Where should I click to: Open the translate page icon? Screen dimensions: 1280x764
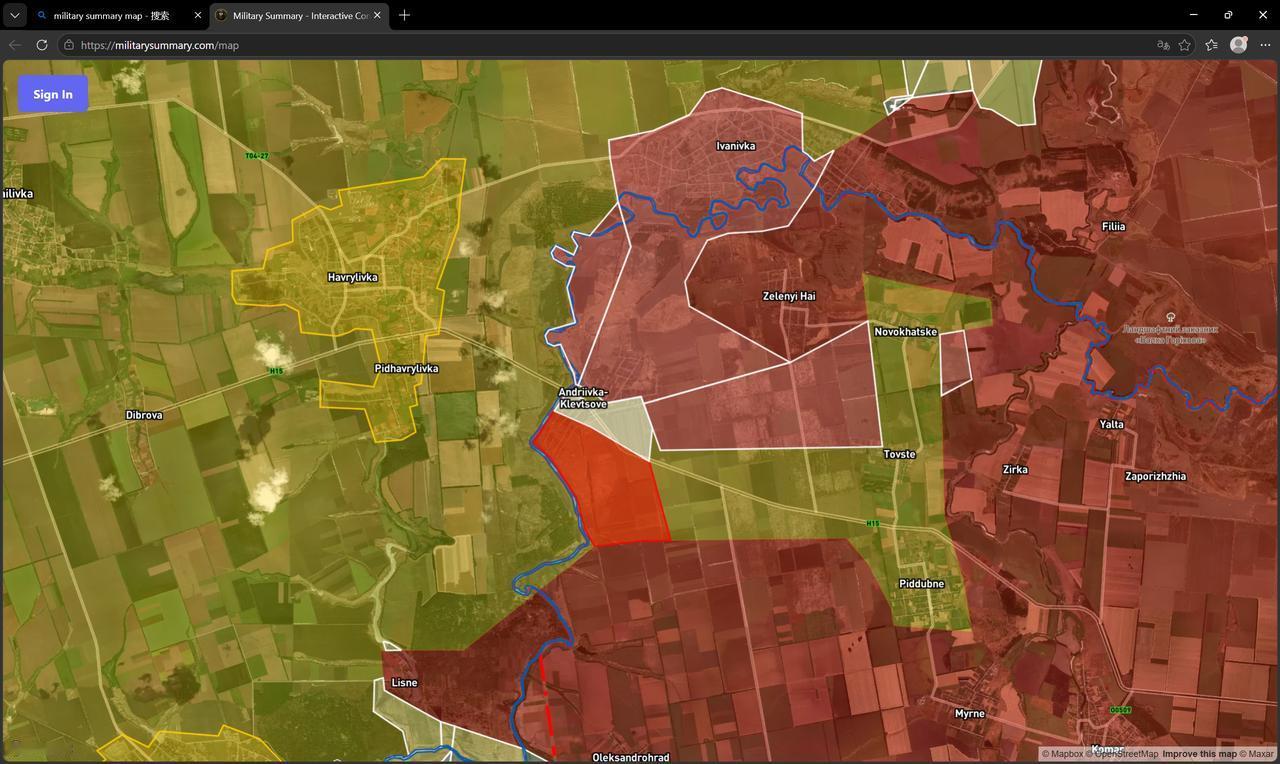point(1163,45)
